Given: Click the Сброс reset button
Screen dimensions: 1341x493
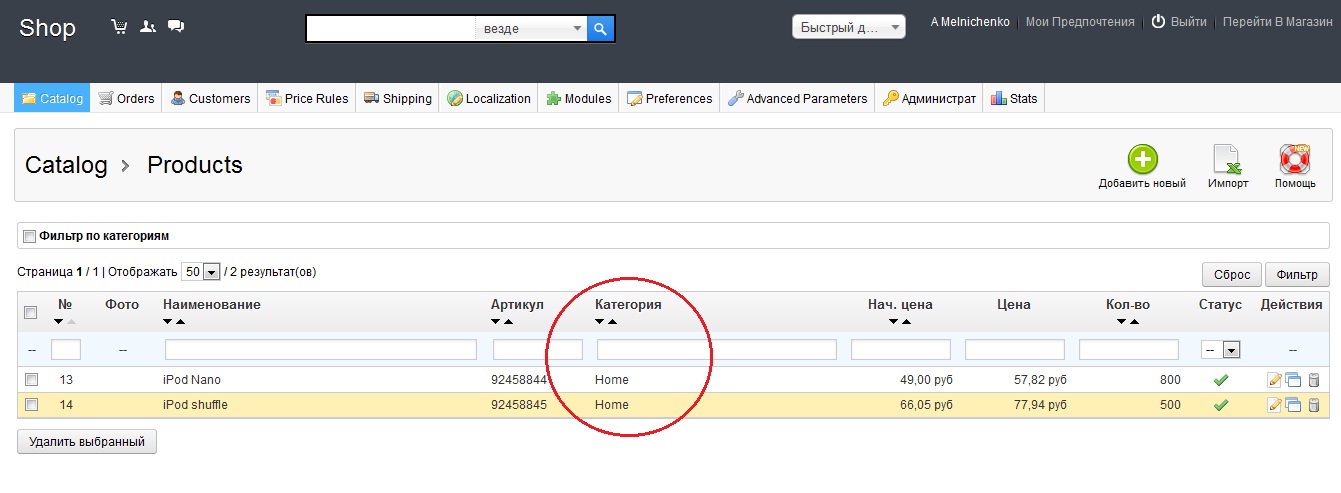Looking at the screenshot, I should click(1232, 274).
